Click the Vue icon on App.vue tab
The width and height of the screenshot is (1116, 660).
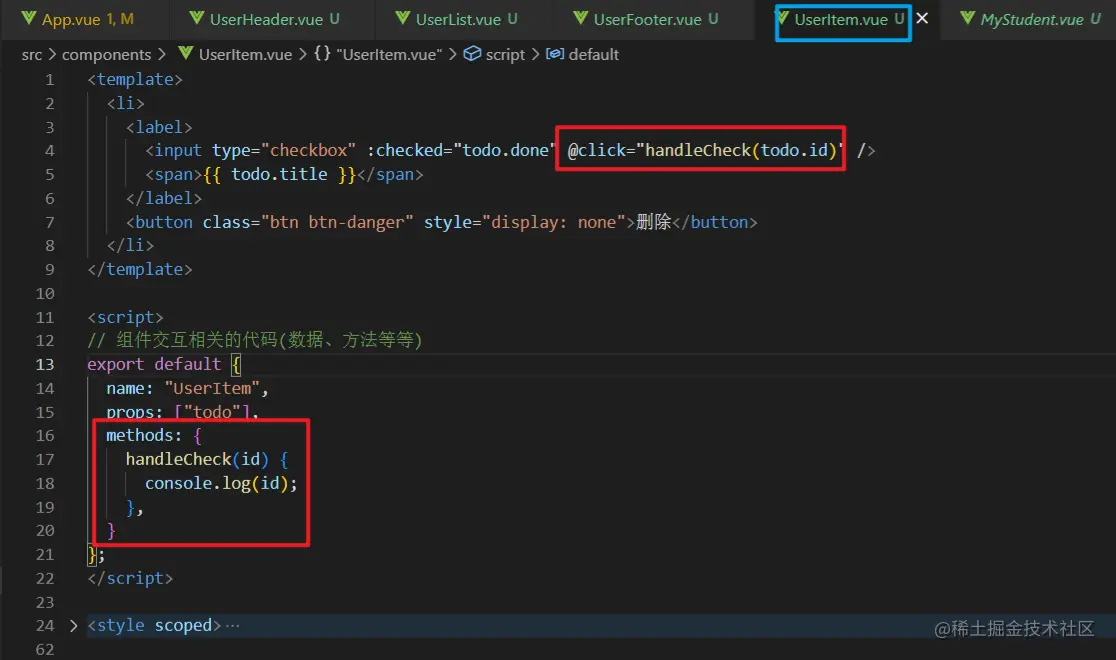(x=28, y=19)
